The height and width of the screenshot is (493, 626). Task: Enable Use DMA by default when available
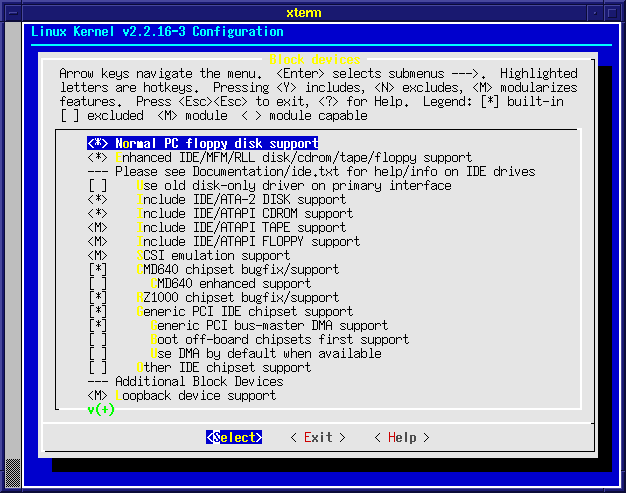97,354
